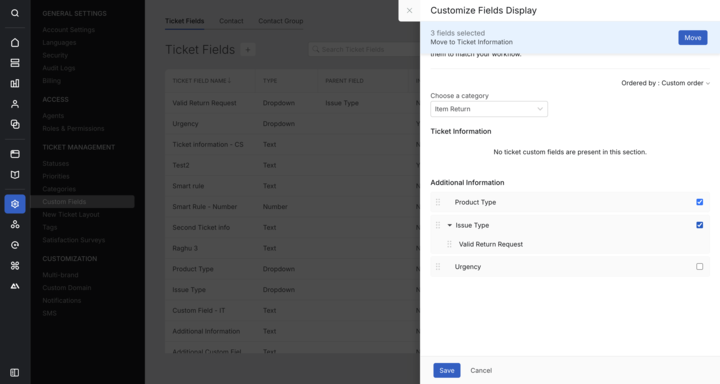The image size is (720, 384).
Task: Select Second Ticket info row
Action: point(292,227)
